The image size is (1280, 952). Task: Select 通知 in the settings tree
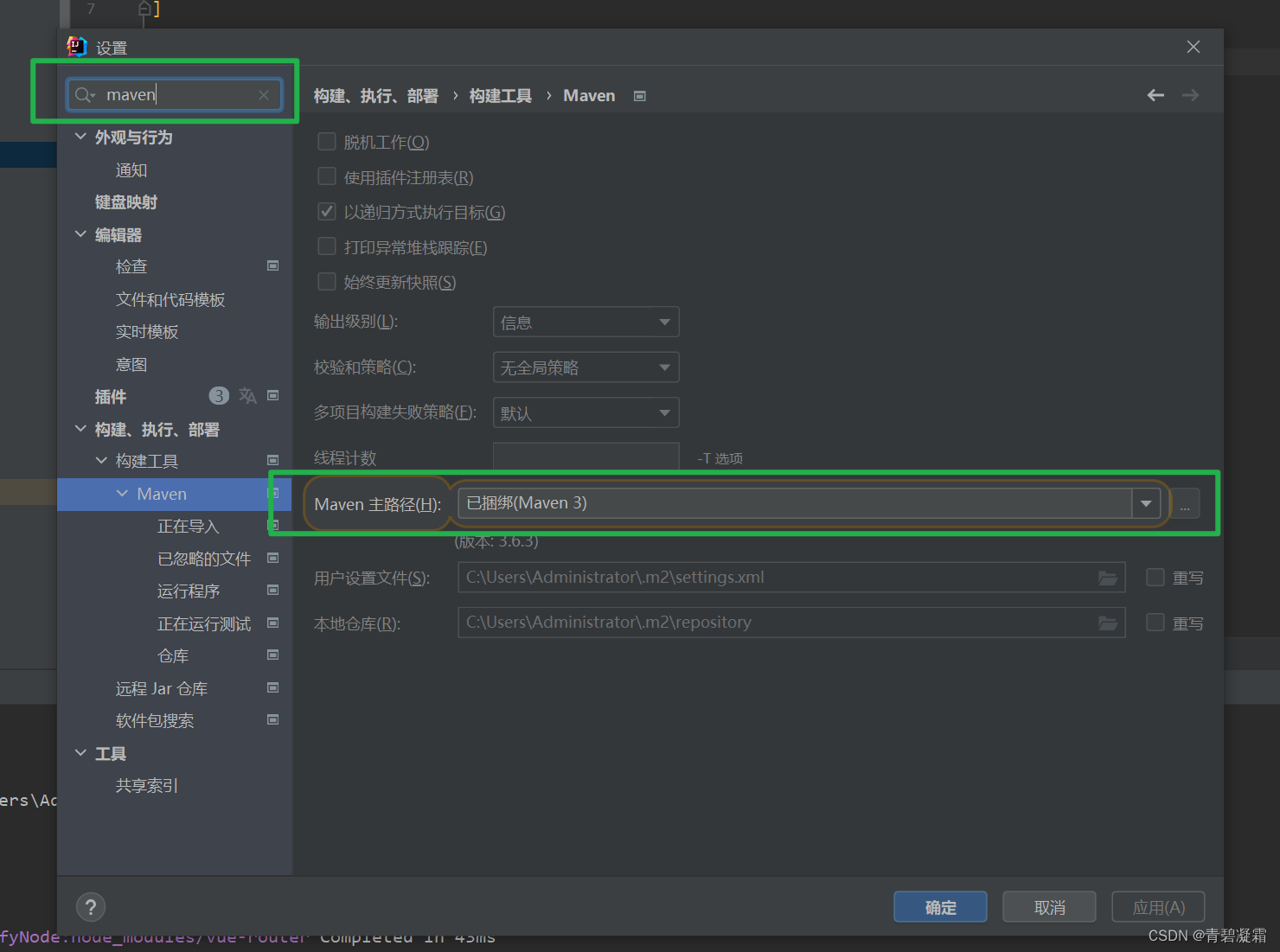pyautogui.click(x=131, y=170)
